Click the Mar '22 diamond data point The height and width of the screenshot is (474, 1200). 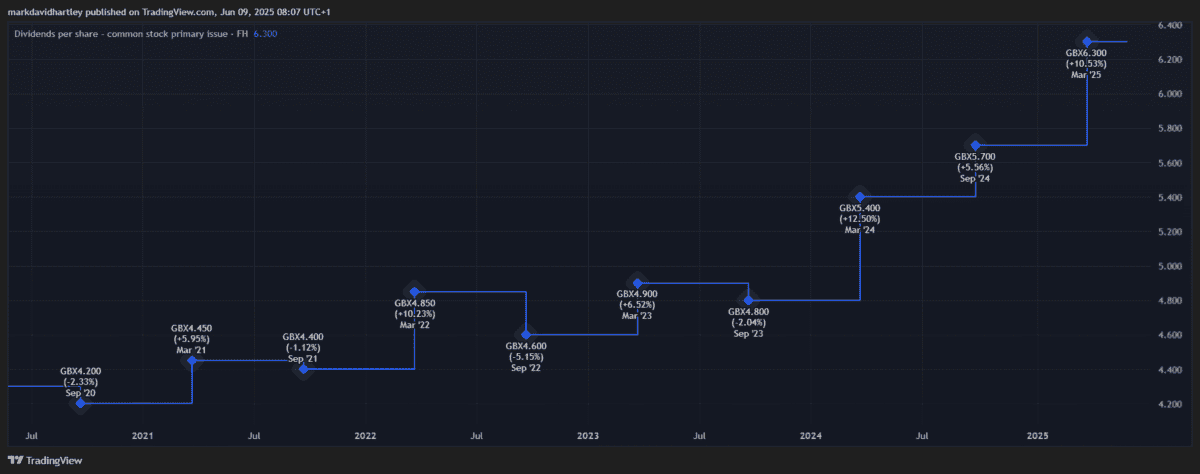coord(414,291)
